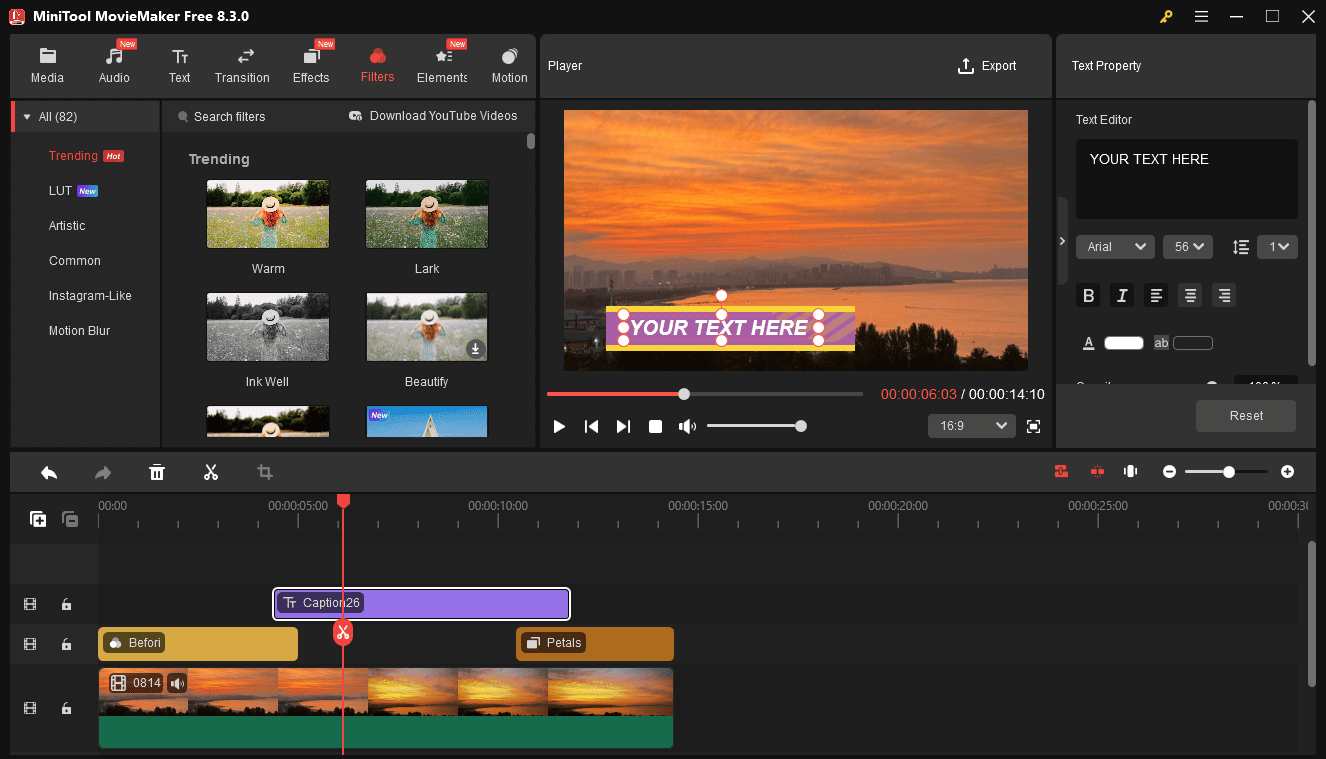Open the 16:9 aspect ratio dropdown
The width and height of the screenshot is (1326, 759).
(971, 426)
